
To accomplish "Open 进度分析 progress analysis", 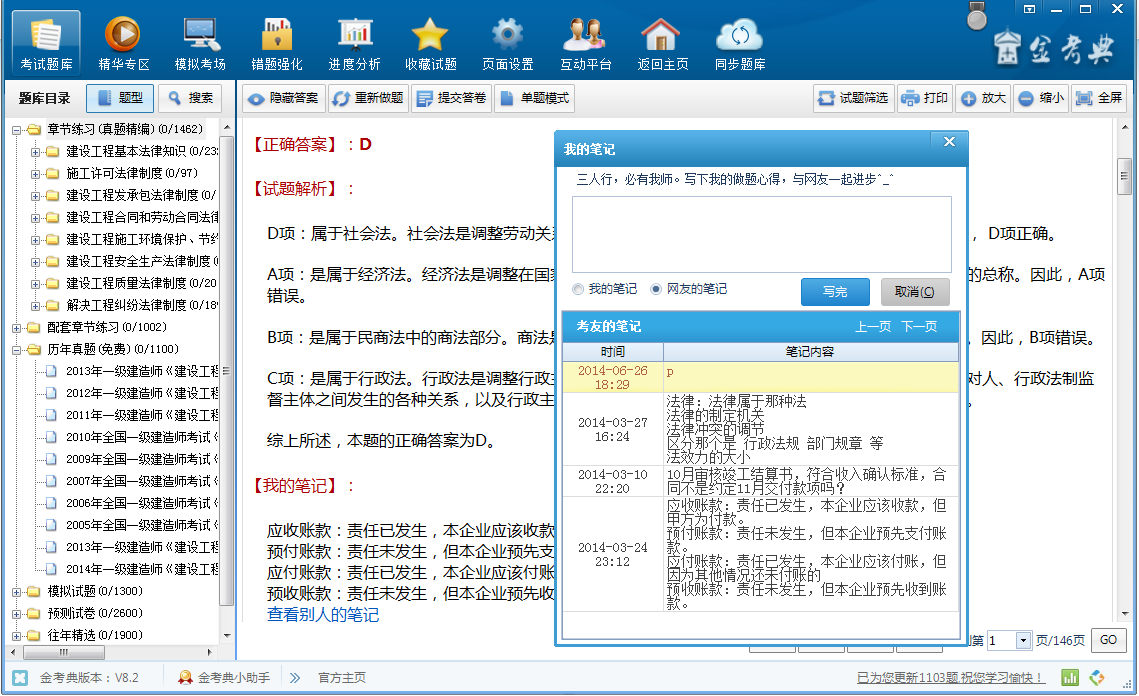I will tap(354, 43).
